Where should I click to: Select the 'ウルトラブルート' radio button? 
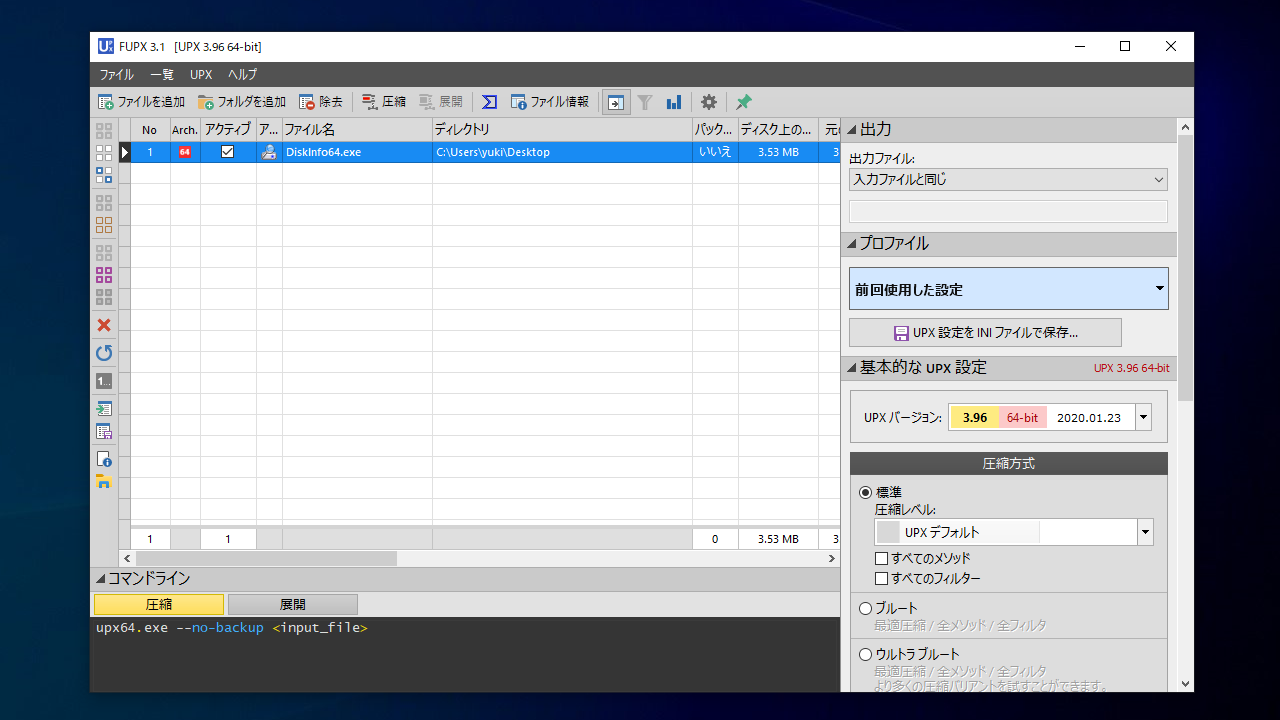[x=866, y=654]
